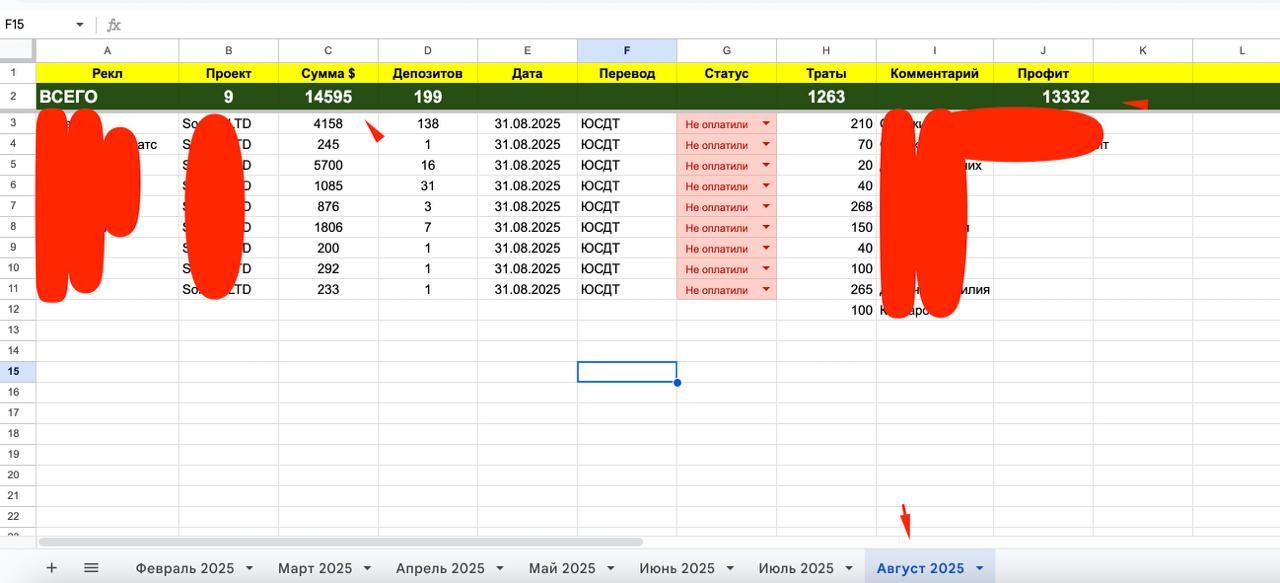Viewport: 1280px width, 583px height.
Task: Click the horizontal scrollbar
Action: pyautogui.click(x=340, y=542)
